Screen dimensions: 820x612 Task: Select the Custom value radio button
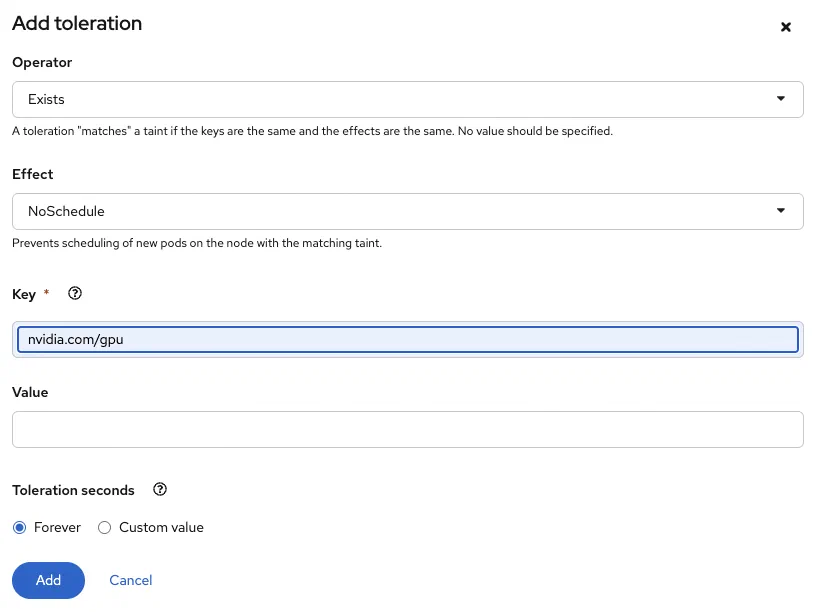105,527
